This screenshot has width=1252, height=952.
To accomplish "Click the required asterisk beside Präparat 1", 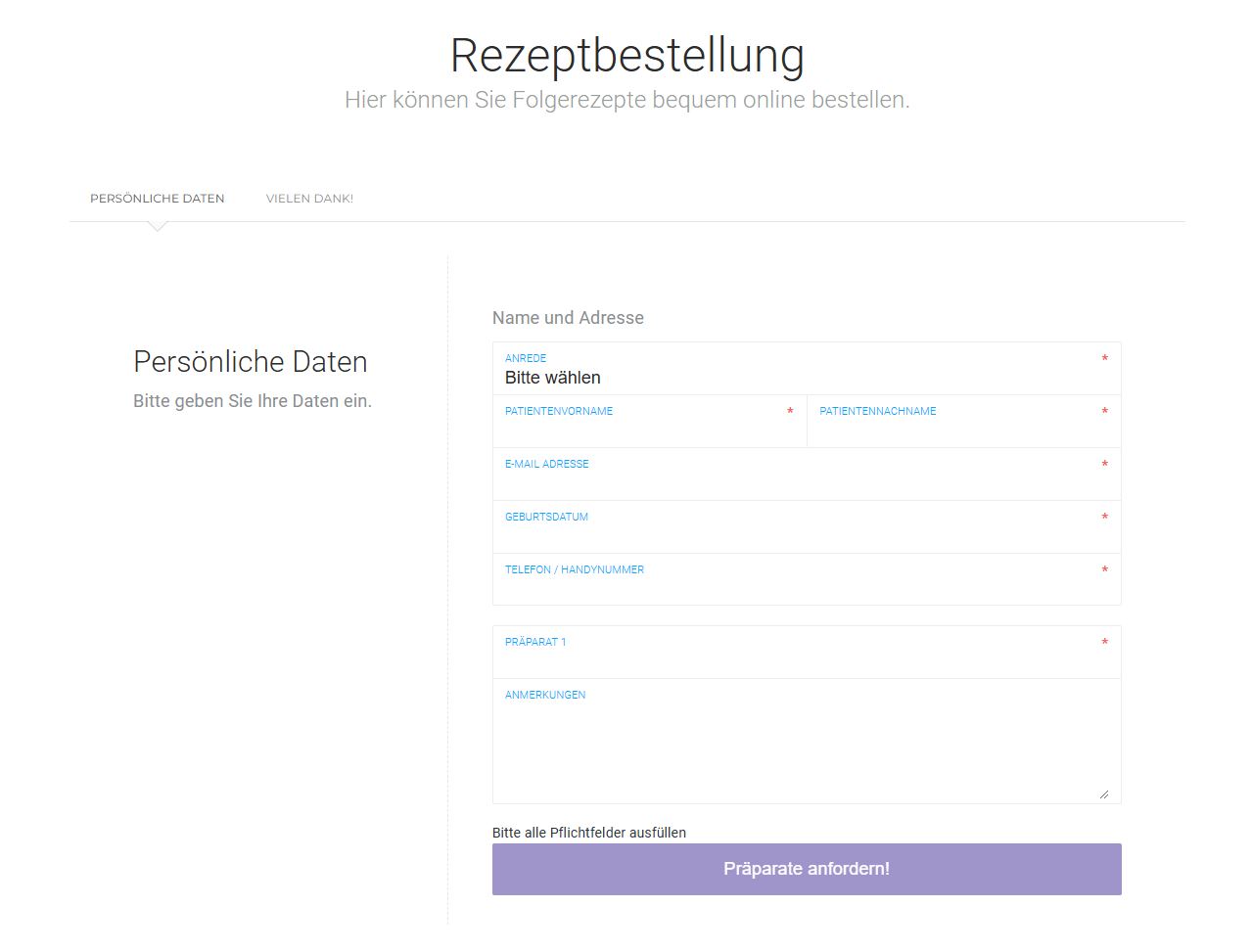I will point(1104,643).
